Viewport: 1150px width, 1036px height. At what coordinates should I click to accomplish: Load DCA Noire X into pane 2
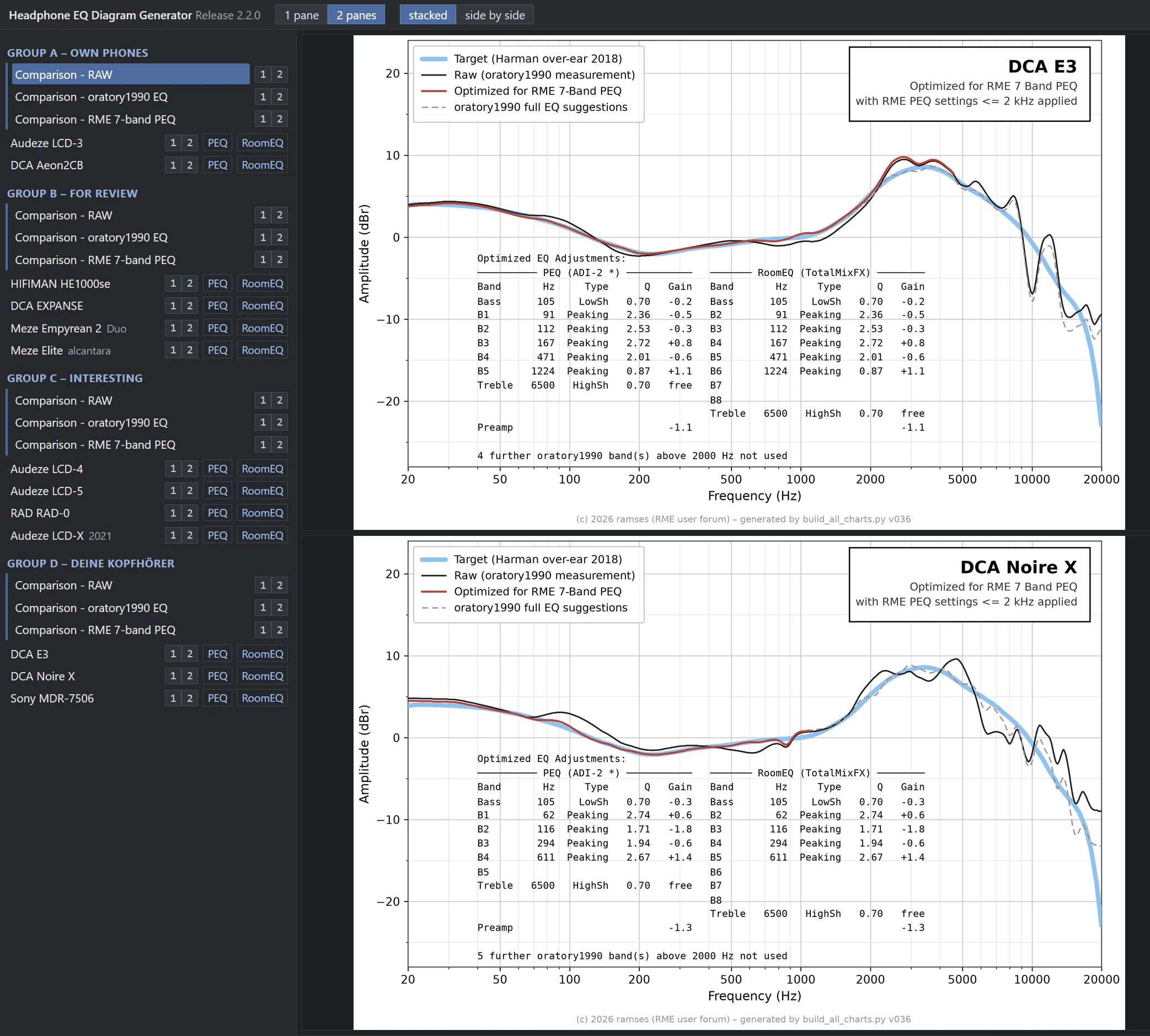[x=190, y=675]
